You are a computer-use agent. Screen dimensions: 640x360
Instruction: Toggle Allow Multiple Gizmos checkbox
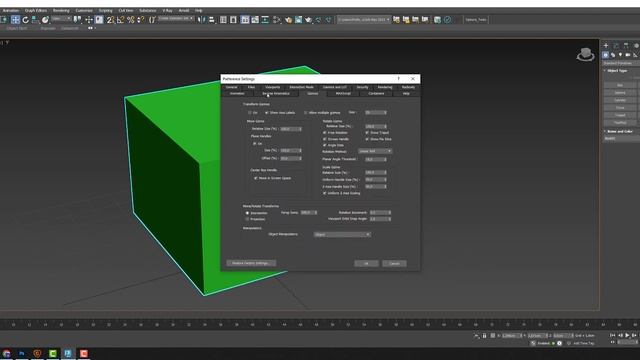[305, 113]
